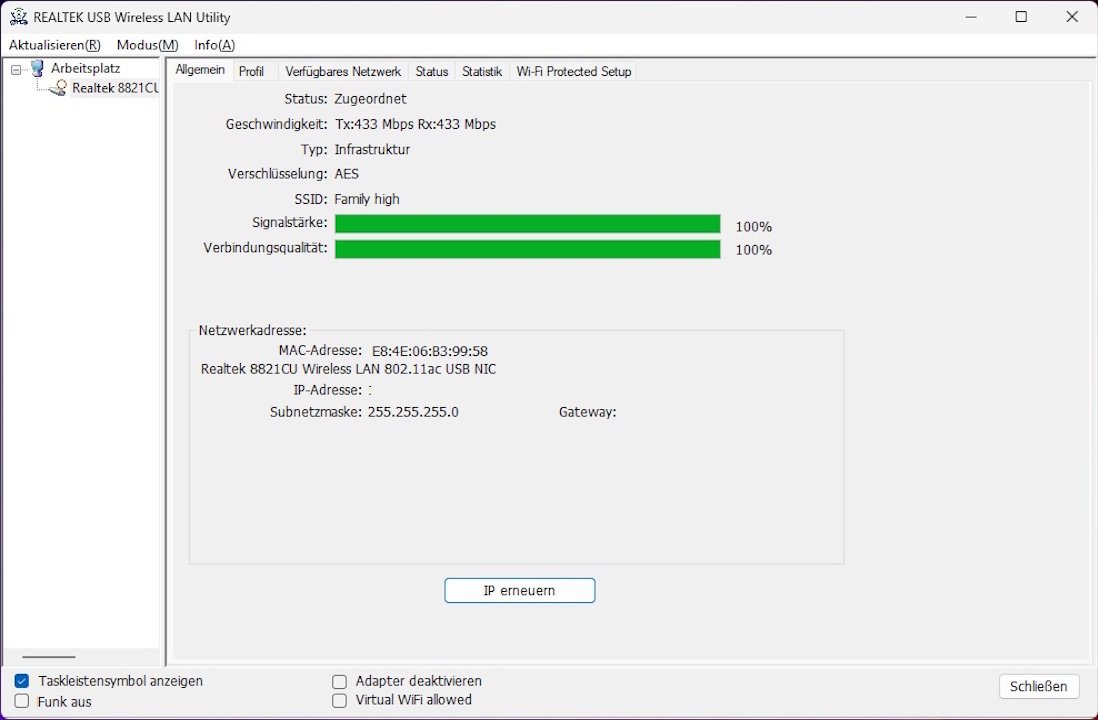
Task: Open the Verfügbares Netzwerk tab
Action: [343, 72]
